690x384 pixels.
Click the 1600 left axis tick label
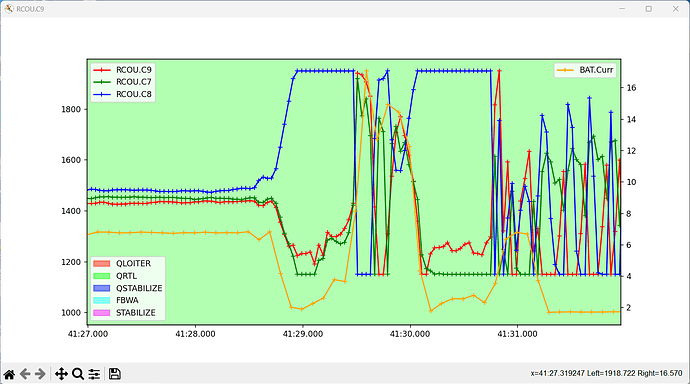point(71,160)
